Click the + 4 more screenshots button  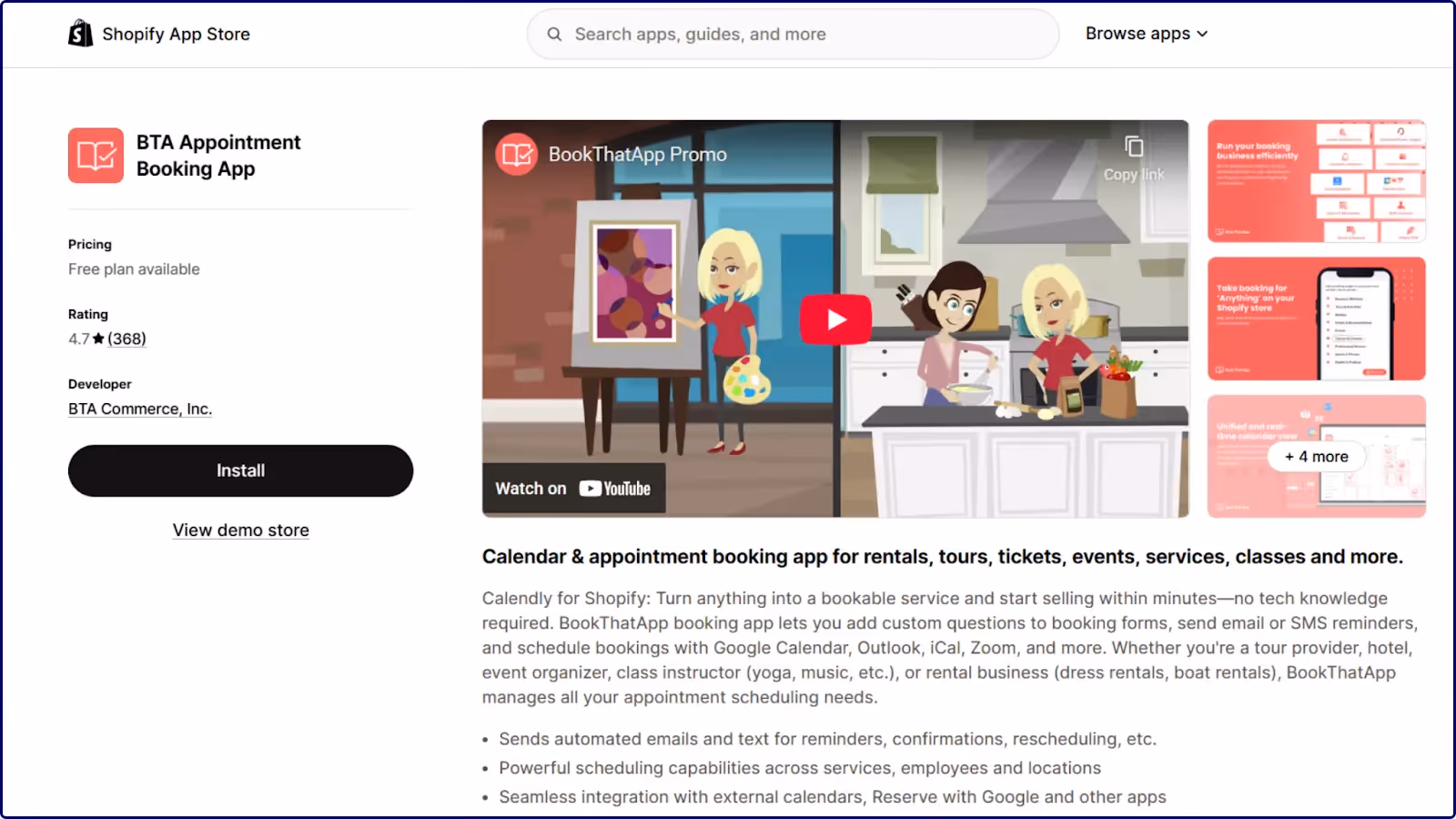[x=1316, y=457]
